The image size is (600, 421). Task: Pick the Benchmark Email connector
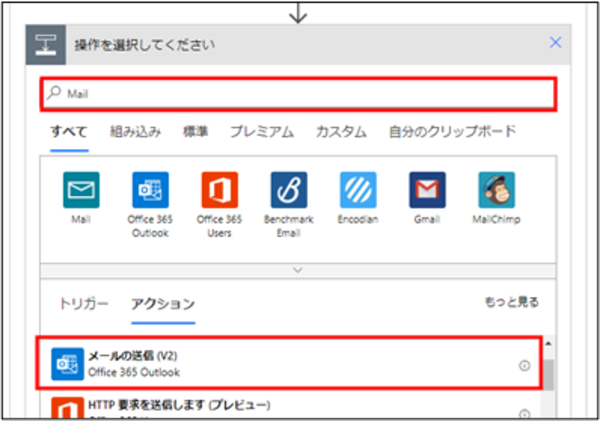coord(289,190)
